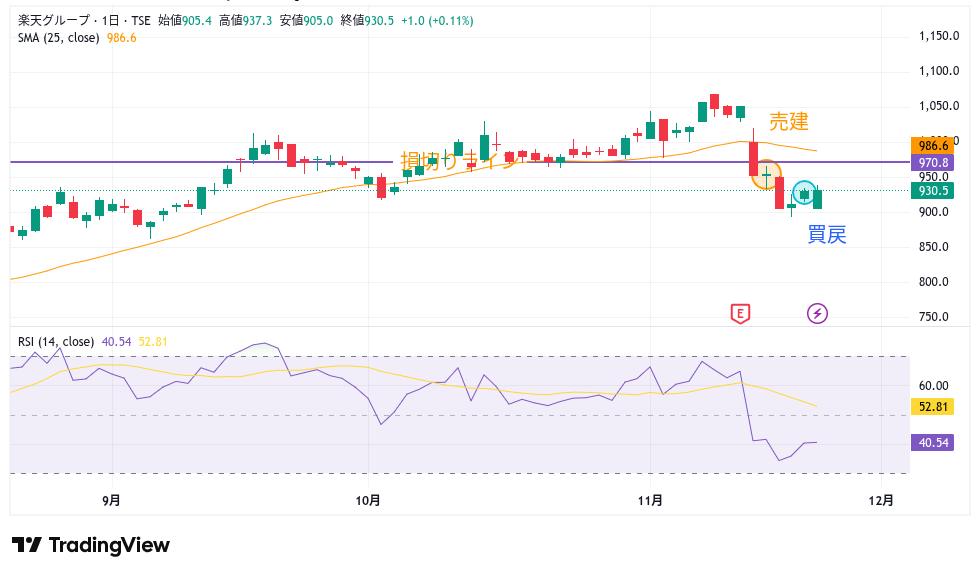The height and width of the screenshot is (575, 980).
Task: Click the TradingView wordmark text
Action: click(x=109, y=545)
